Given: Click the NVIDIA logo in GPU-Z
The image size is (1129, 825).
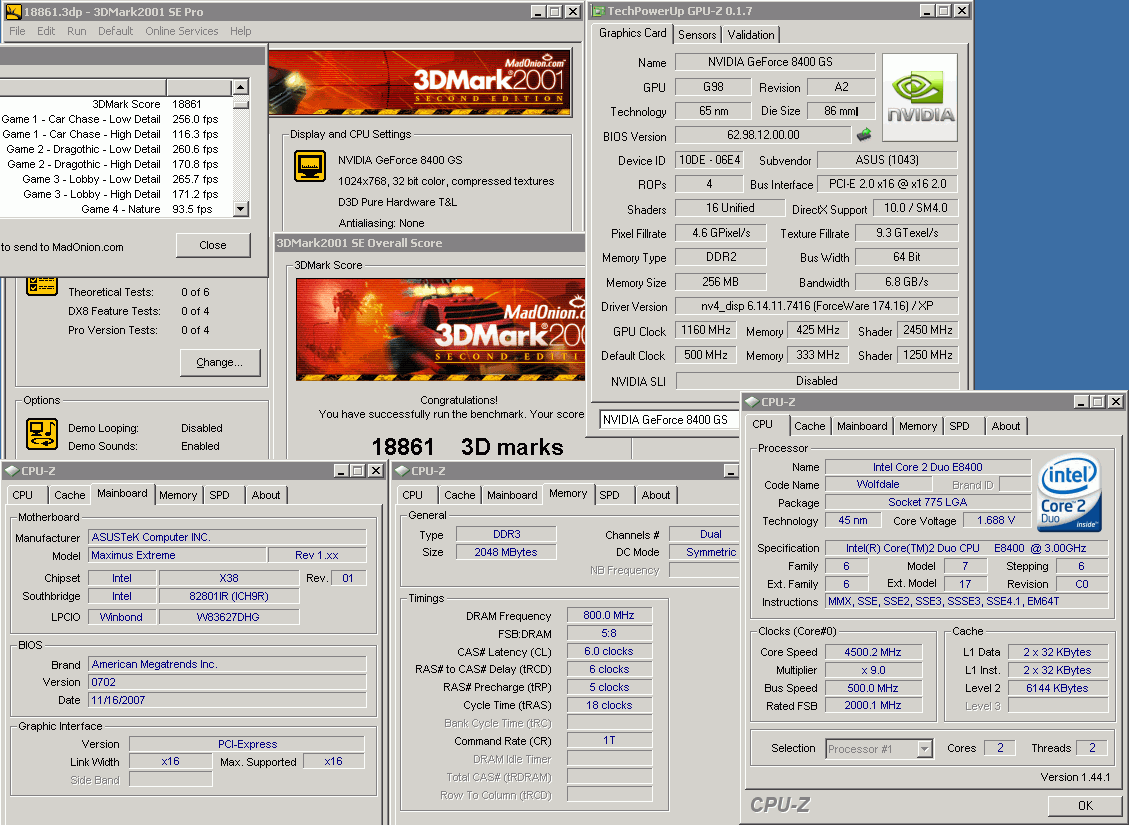Looking at the screenshot, I should point(920,97).
